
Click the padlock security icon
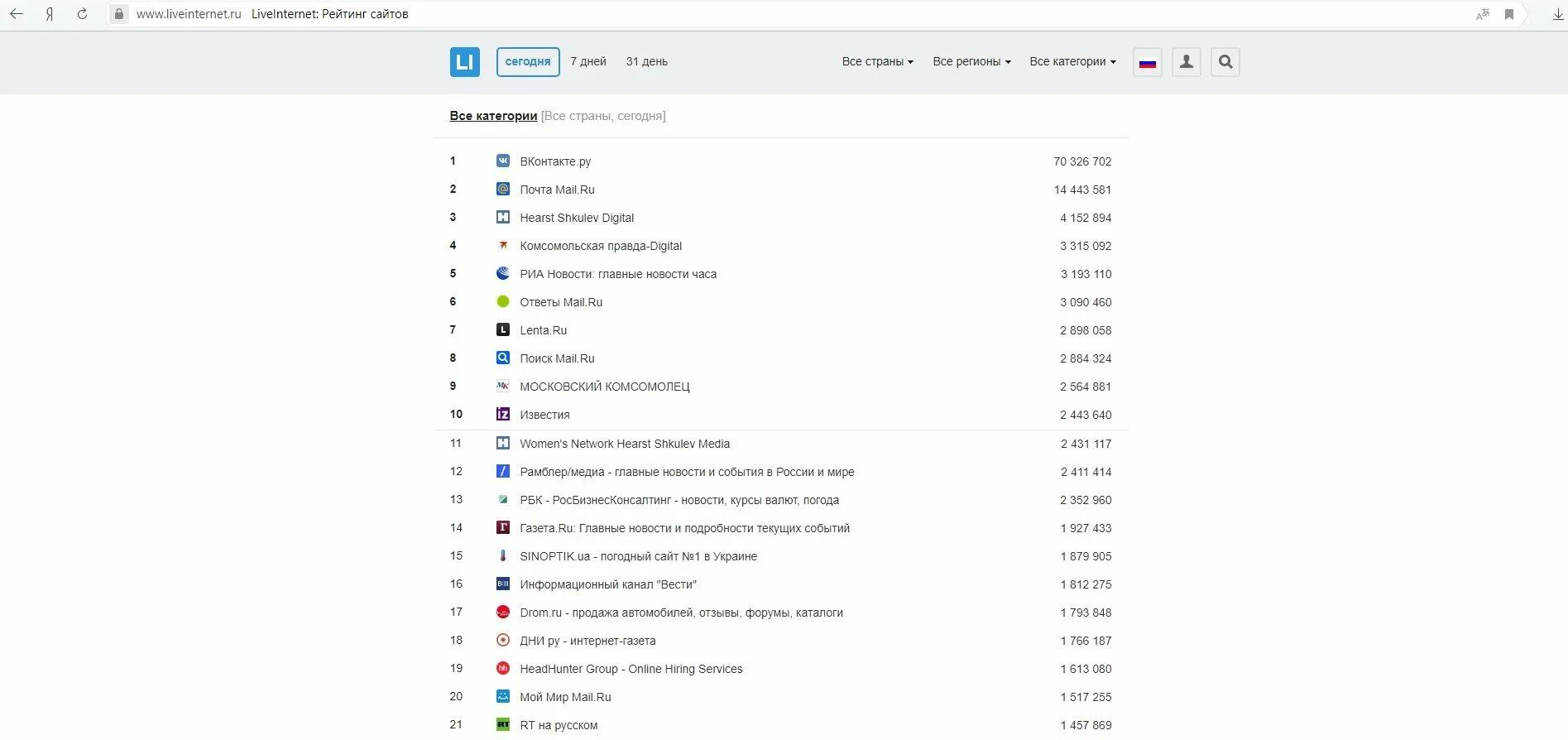pos(119,14)
